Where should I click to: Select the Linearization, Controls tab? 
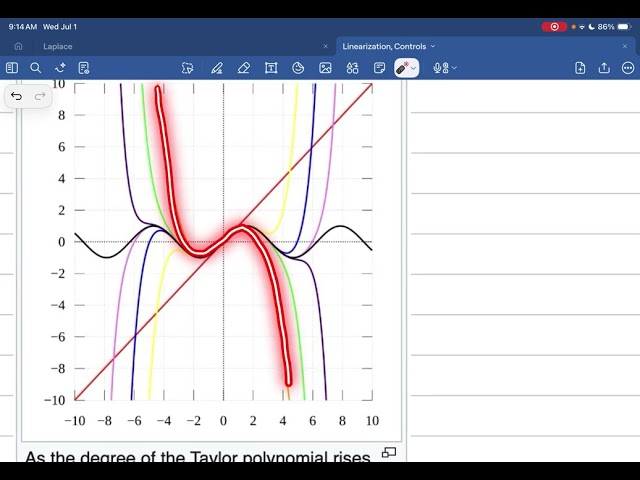[x=384, y=47]
